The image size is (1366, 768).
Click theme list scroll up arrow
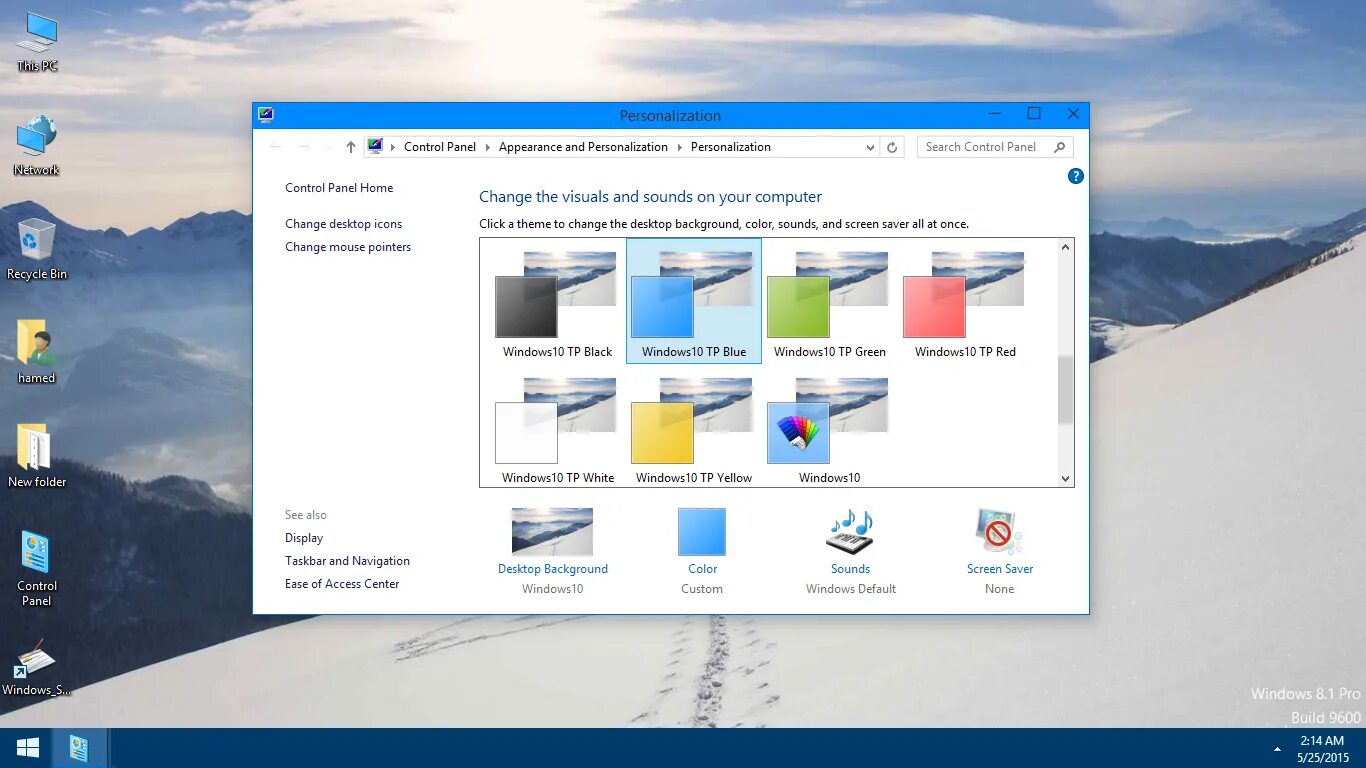click(1065, 247)
